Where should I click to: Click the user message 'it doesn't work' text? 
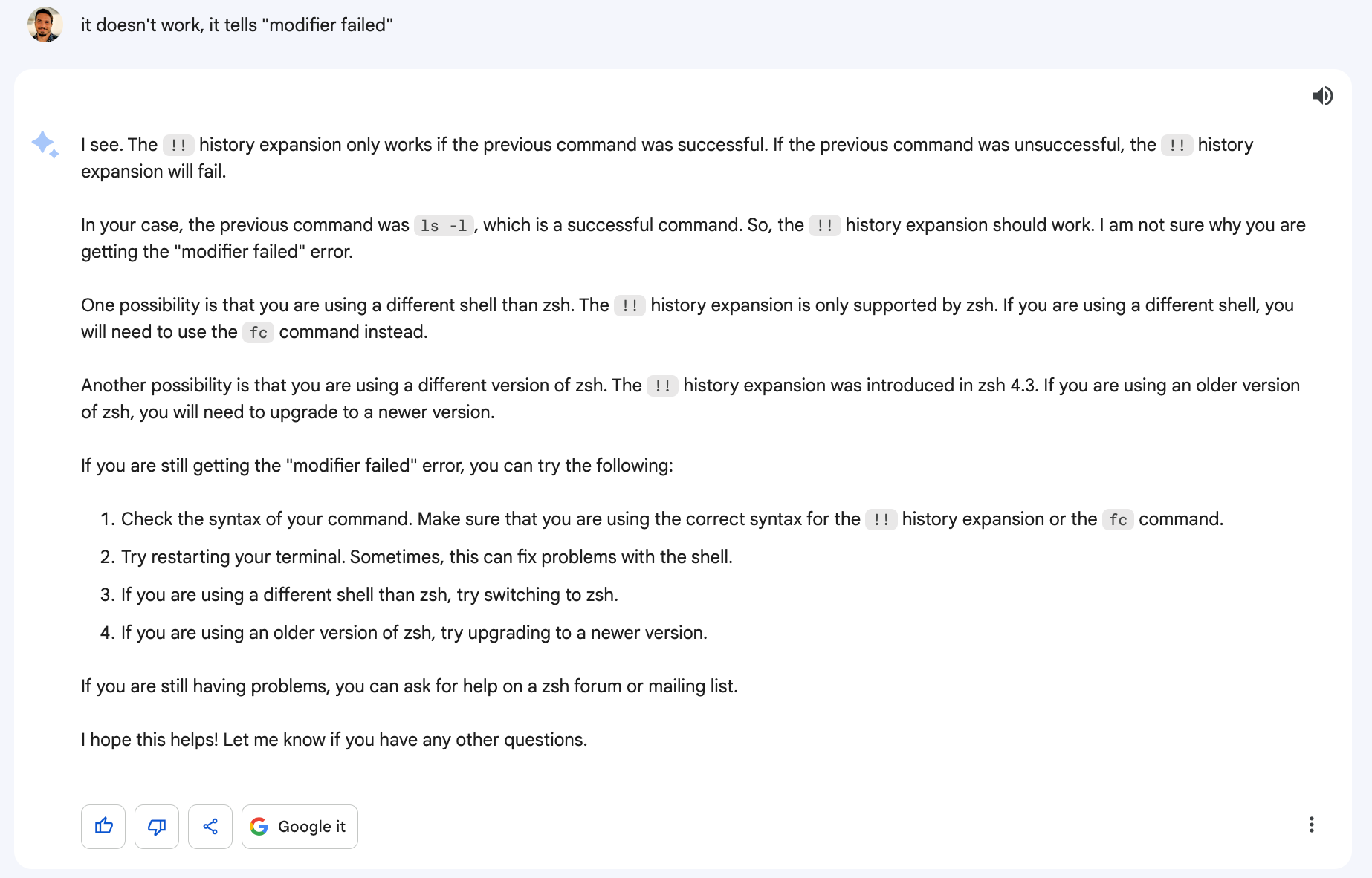click(x=236, y=25)
